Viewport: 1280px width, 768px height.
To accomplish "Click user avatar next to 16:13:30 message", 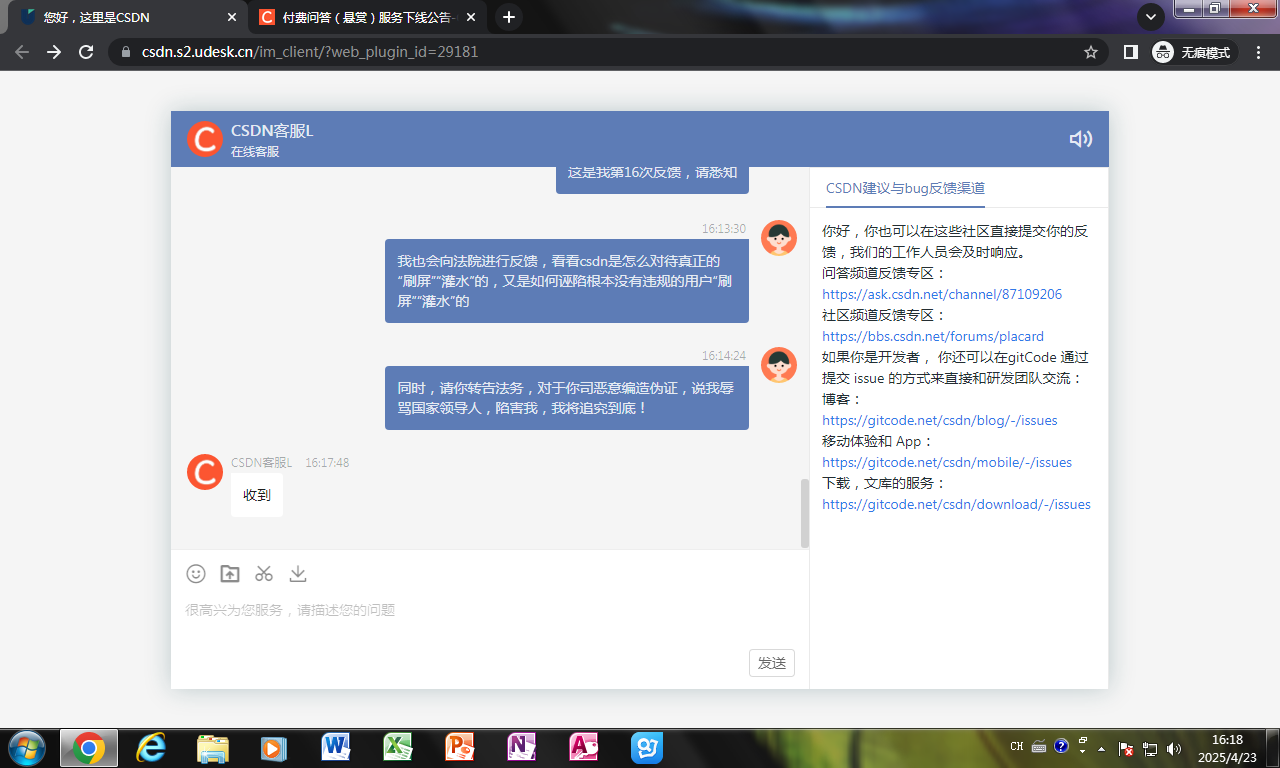I will point(779,238).
